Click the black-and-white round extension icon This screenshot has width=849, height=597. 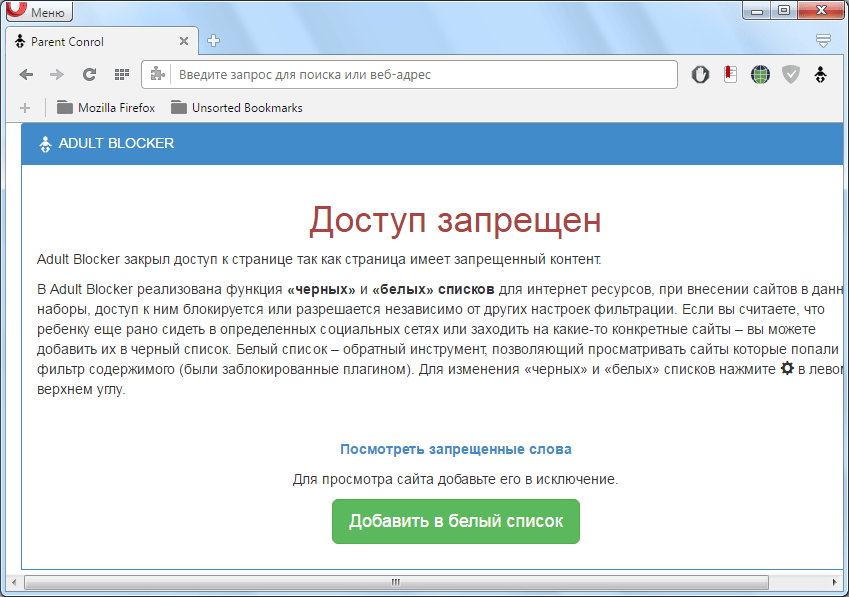coord(701,75)
